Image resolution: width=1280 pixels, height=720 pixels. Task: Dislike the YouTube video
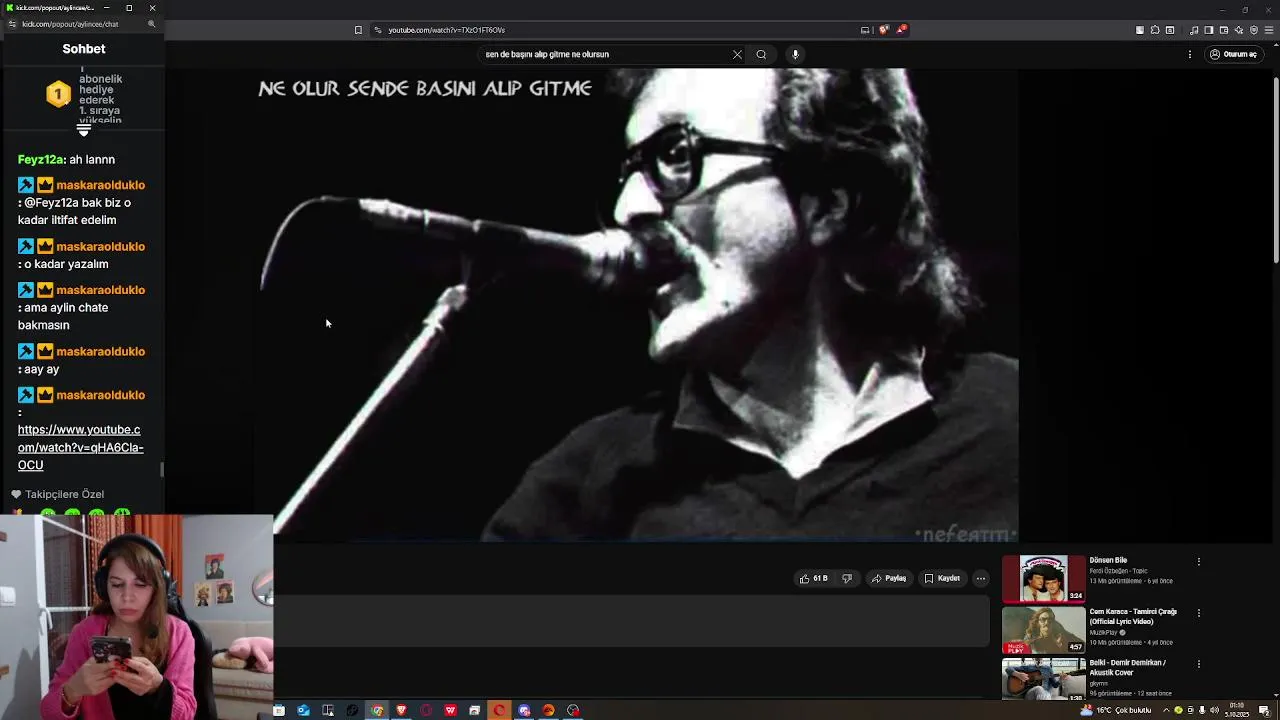pos(847,578)
